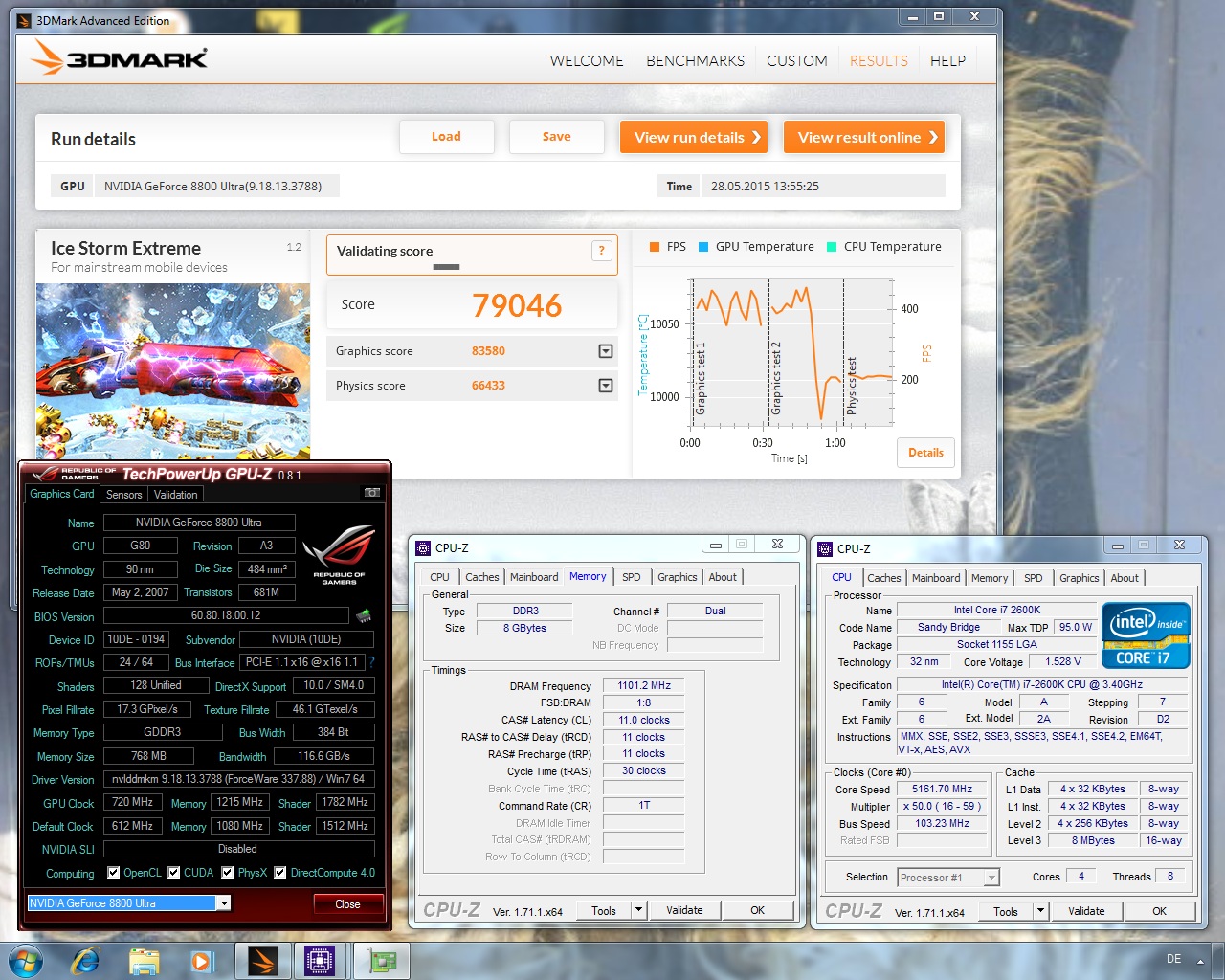Click the Intel Core i7 logo in CPU-Z

click(1146, 635)
